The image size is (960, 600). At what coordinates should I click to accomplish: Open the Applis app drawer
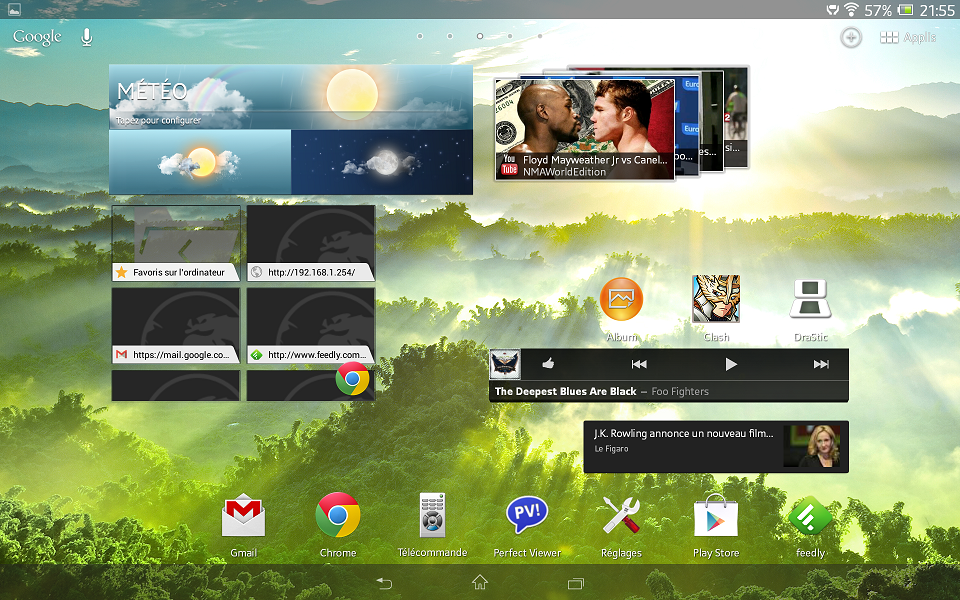(x=908, y=37)
